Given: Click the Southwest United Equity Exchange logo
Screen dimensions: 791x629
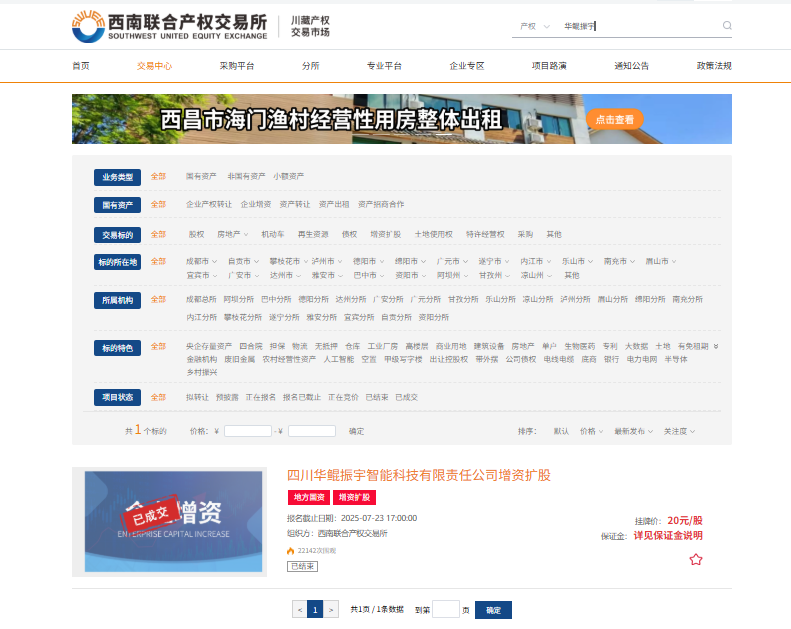Looking at the screenshot, I should [x=170, y=27].
